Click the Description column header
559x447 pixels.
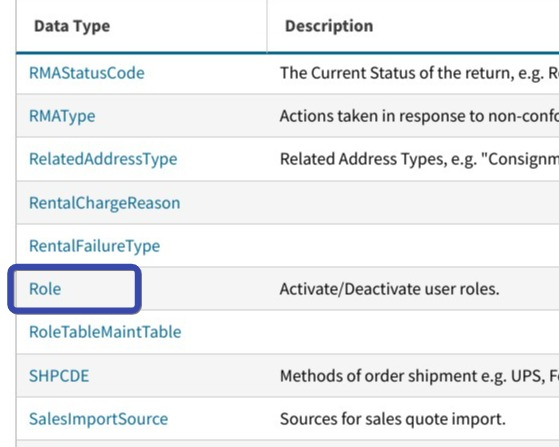pyautogui.click(x=329, y=26)
